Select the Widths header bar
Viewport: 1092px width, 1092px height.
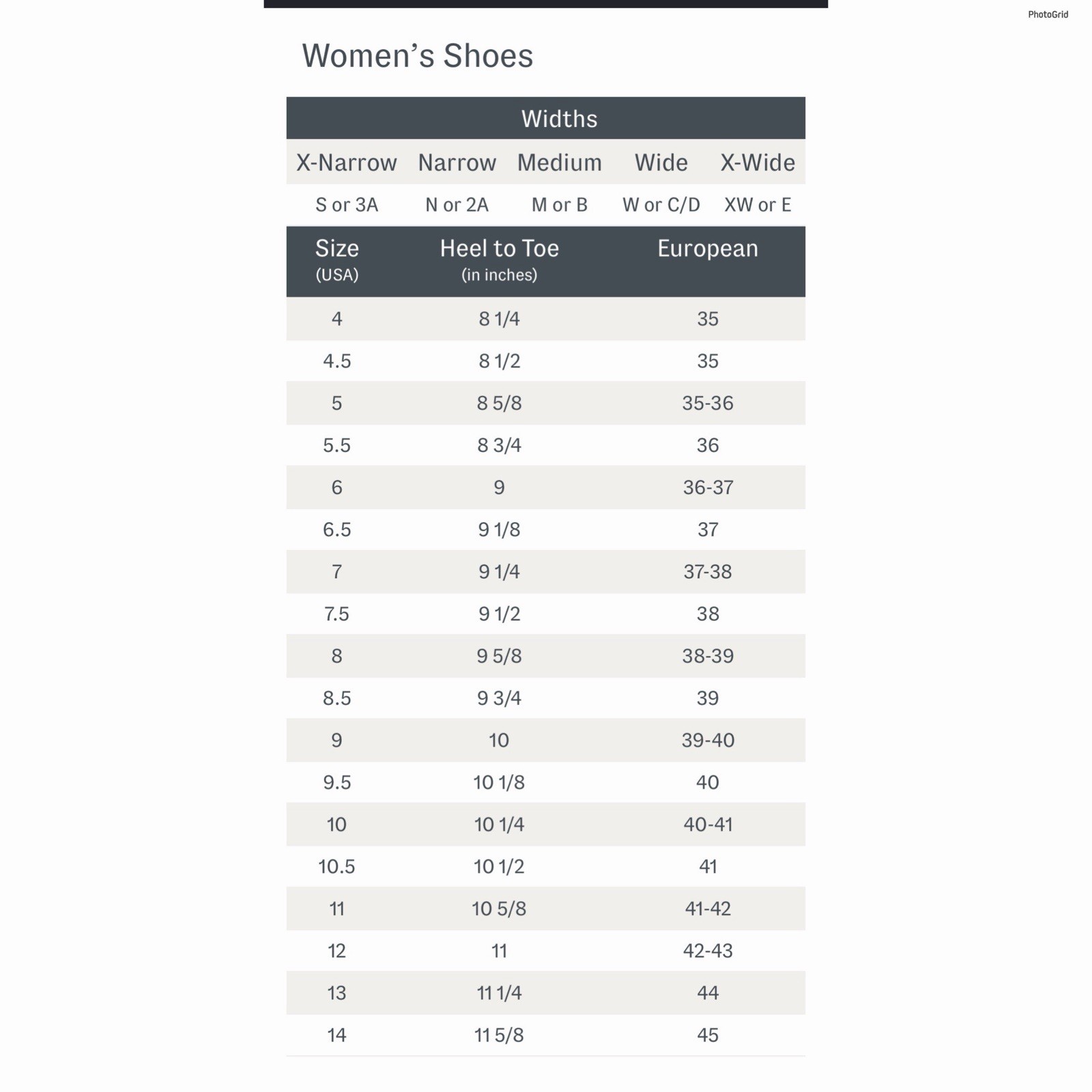coord(545,118)
